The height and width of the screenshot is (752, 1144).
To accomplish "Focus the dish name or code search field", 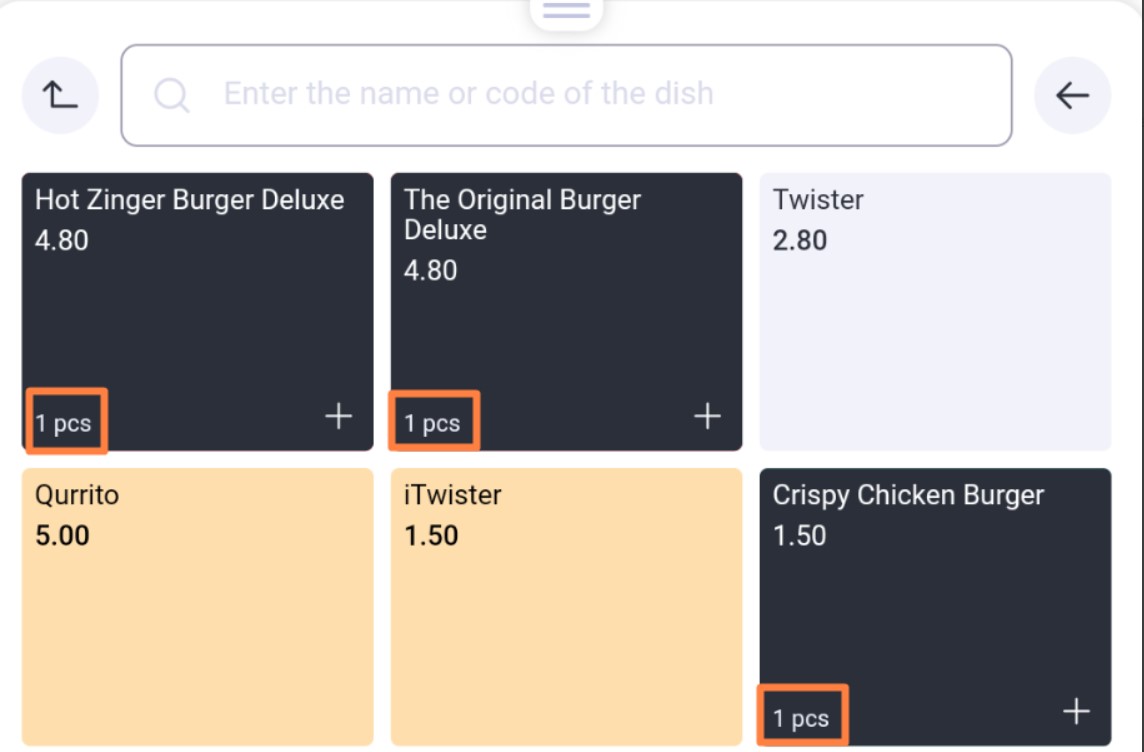I will pos(566,95).
